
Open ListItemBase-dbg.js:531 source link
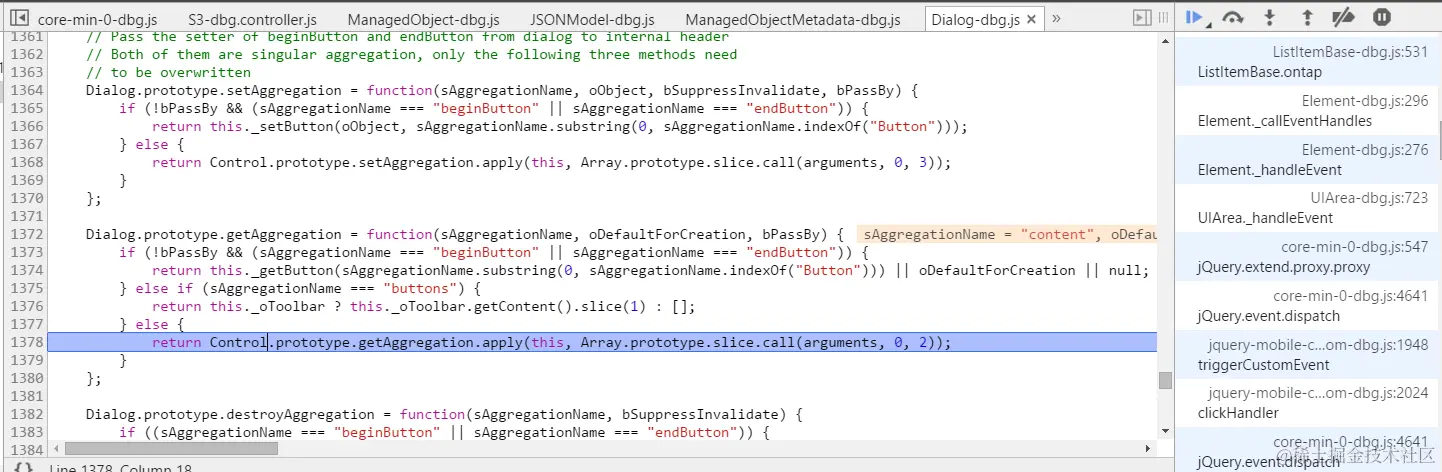pos(1350,52)
